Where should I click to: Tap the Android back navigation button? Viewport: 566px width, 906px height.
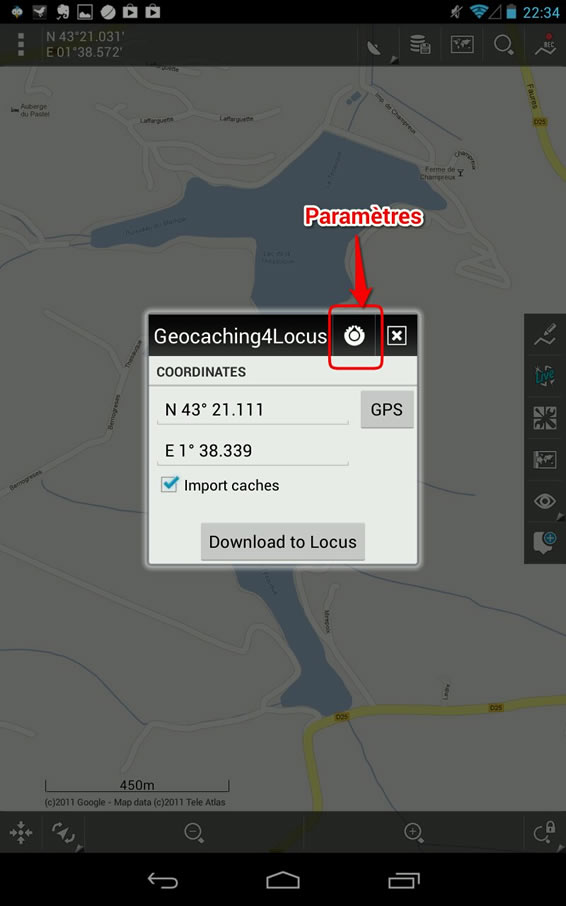[x=163, y=880]
